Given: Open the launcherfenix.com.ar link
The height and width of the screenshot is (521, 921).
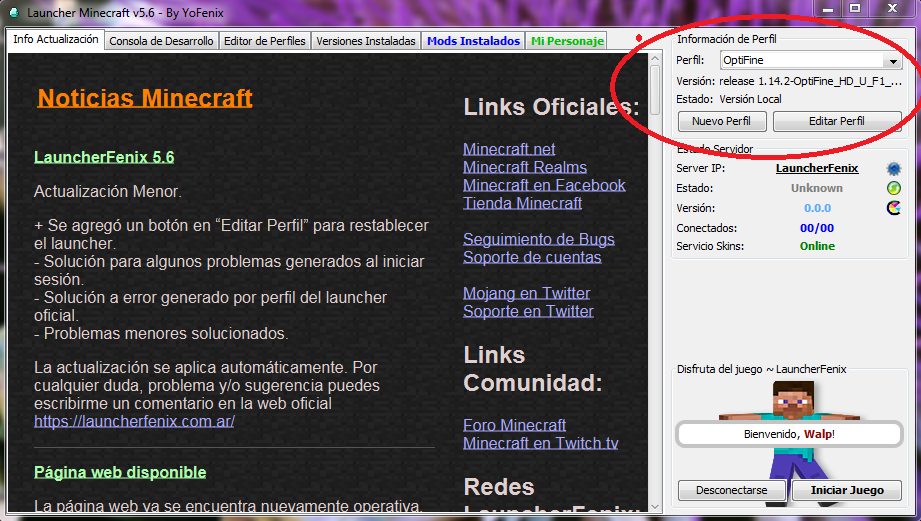Looking at the screenshot, I should [135, 421].
